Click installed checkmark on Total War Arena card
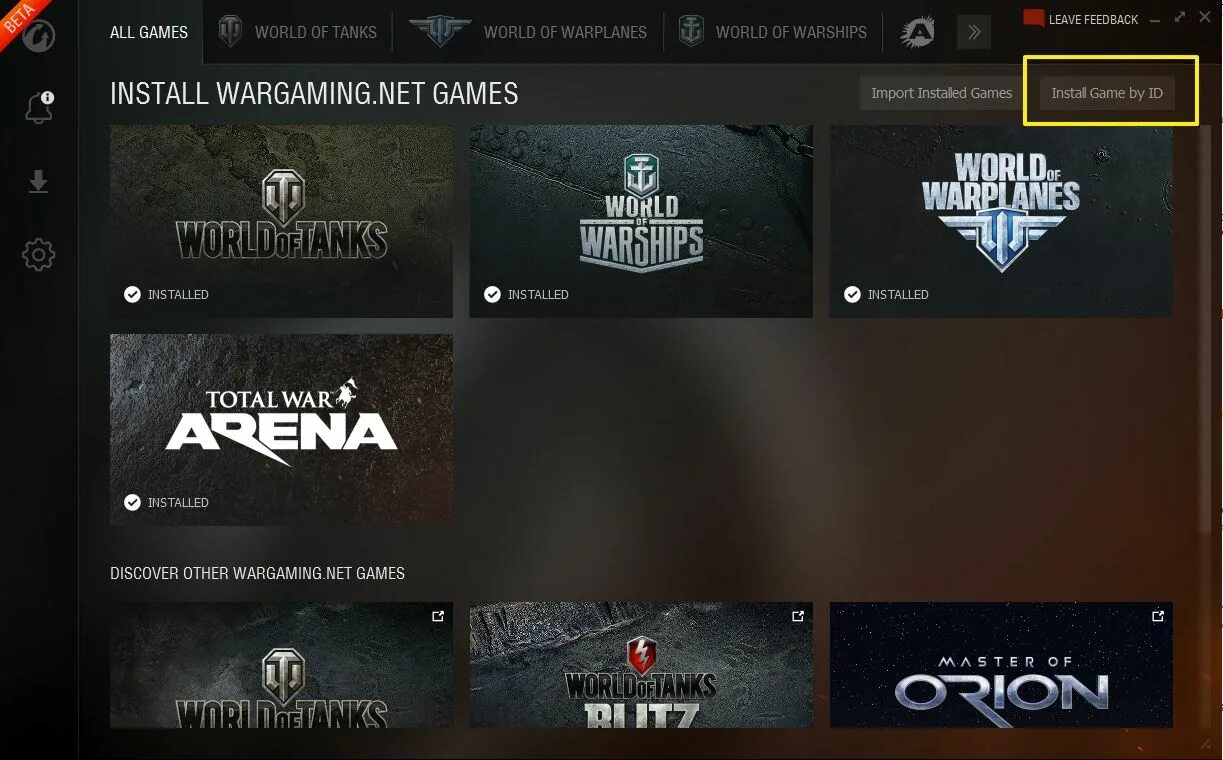 point(132,502)
